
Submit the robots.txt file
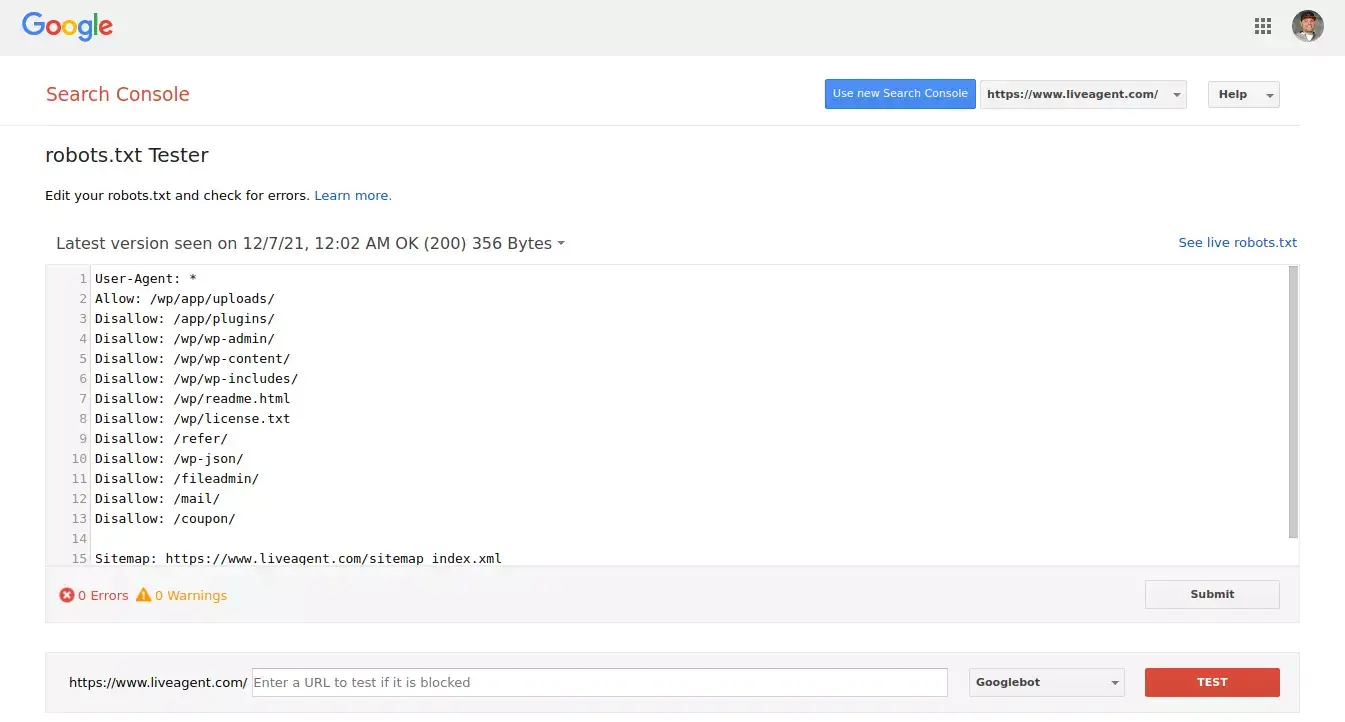coord(1211,594)
